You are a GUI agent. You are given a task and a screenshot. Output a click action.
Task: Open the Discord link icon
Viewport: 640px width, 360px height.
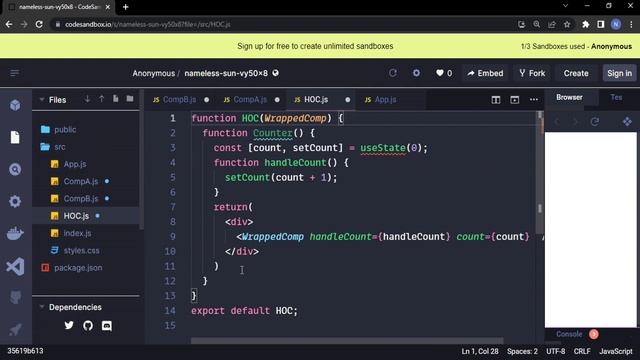[107, 325]
